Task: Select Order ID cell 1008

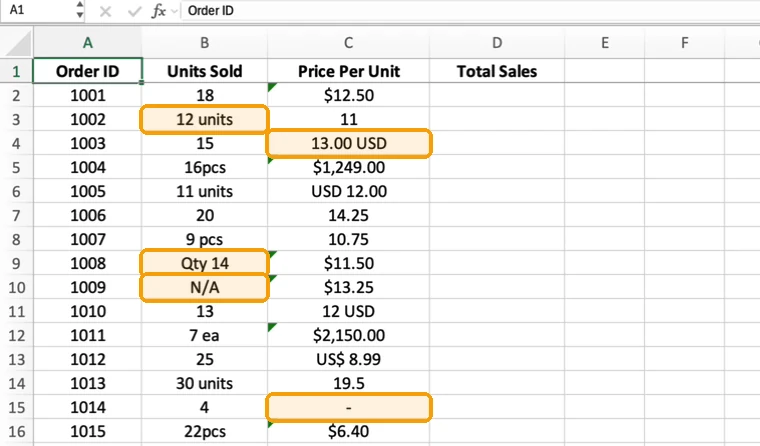Action: [87, 263]
